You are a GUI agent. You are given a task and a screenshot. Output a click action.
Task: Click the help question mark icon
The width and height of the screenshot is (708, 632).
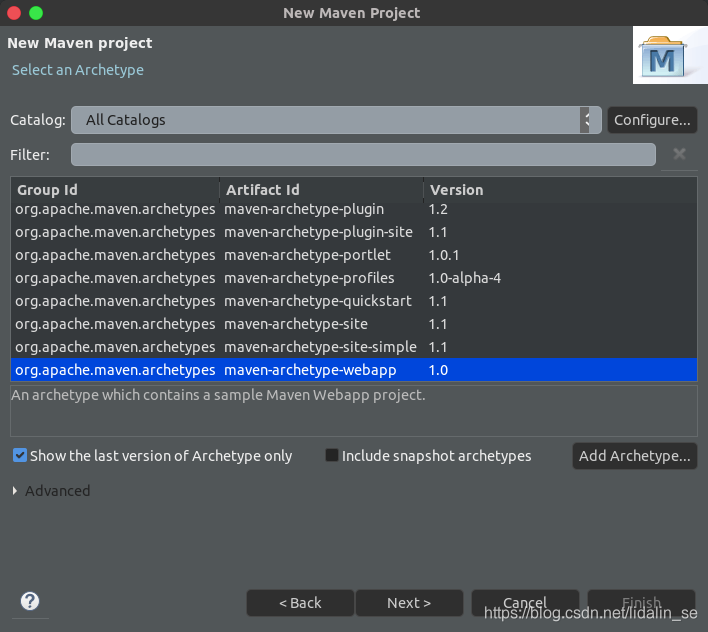(30, 601)
